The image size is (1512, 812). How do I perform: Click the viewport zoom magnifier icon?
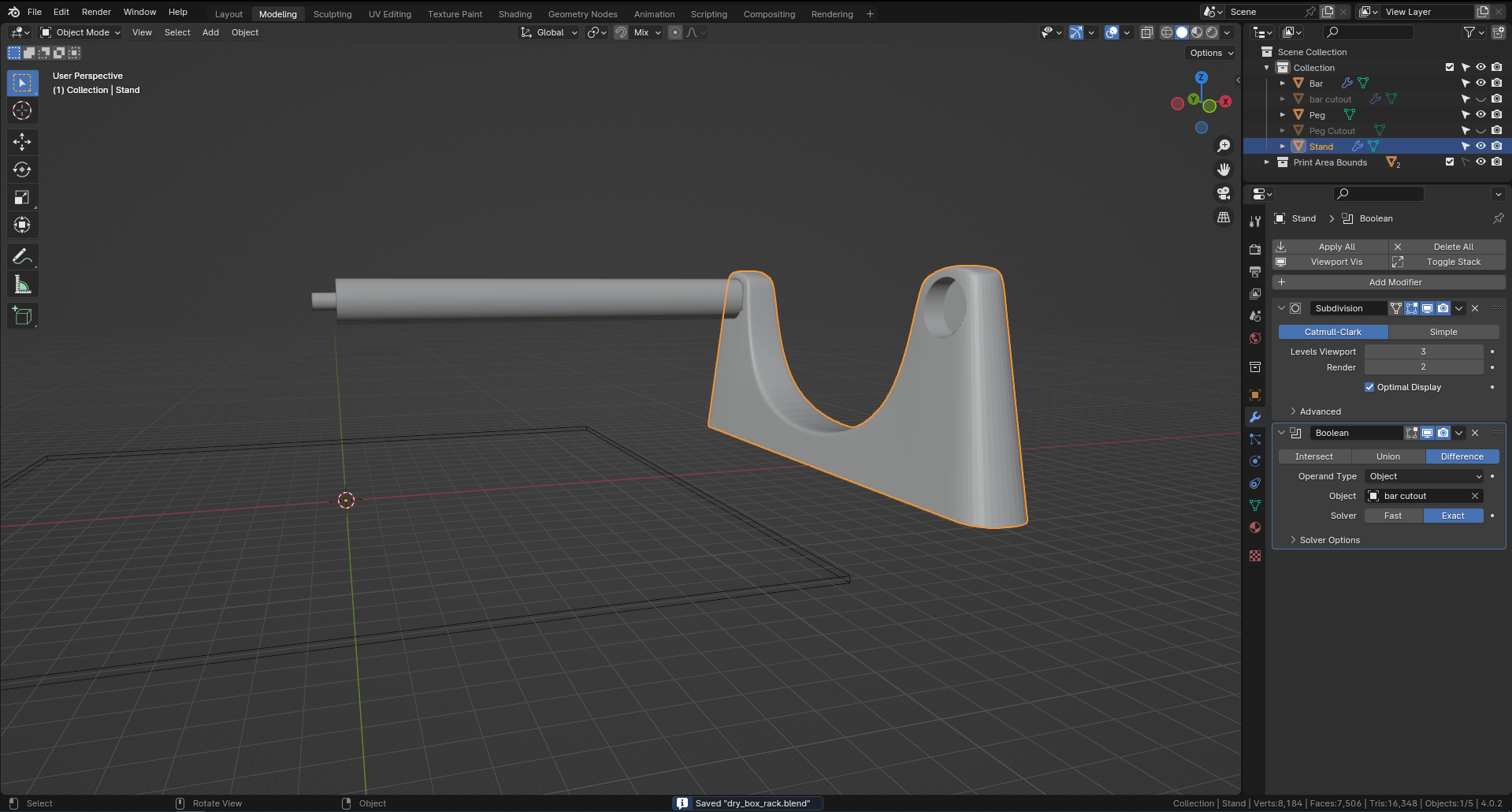(1224, 146)
